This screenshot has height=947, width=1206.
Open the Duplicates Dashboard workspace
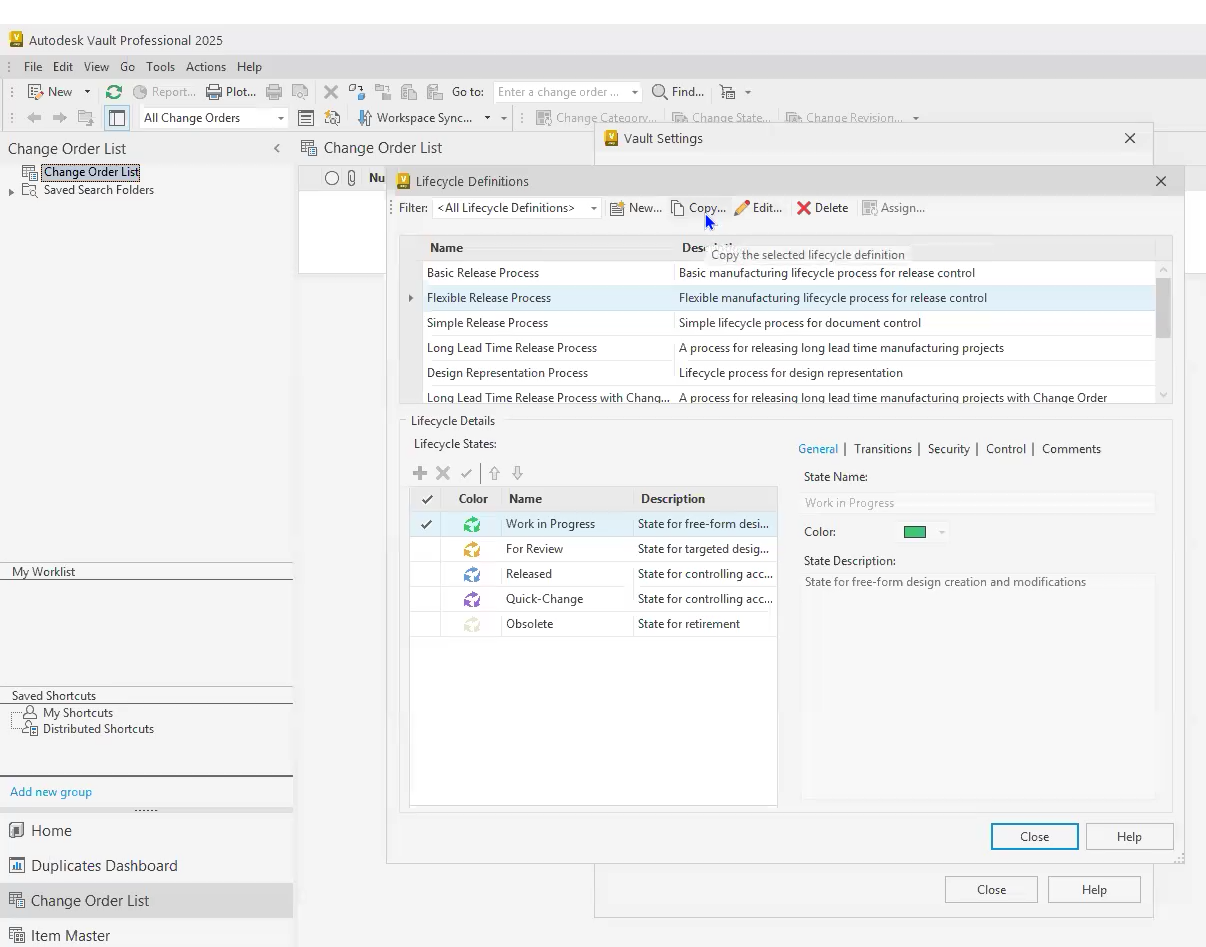tap(146, 866)
